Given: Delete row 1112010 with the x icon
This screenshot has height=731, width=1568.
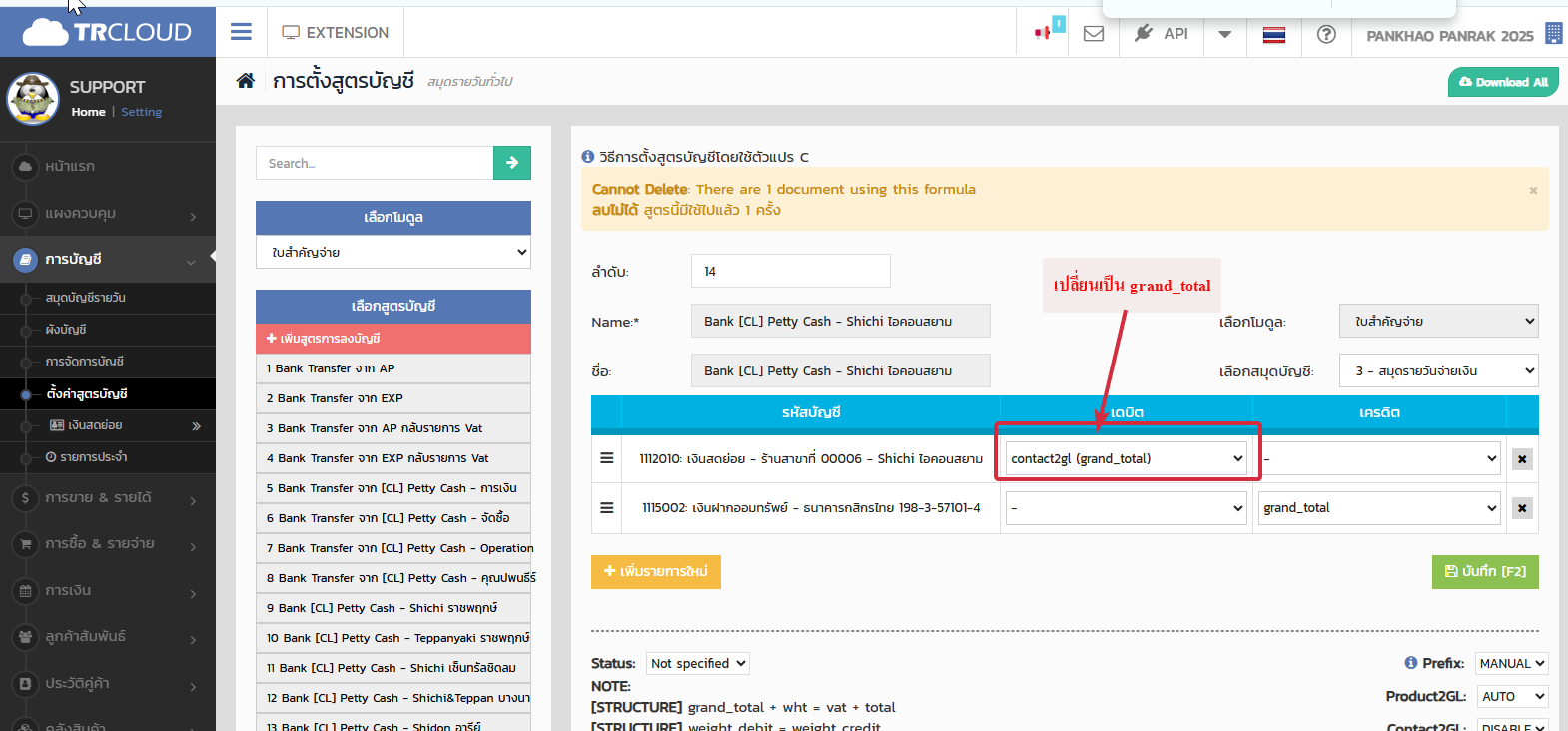Looking at the screenshot, I should click(1521, 459).
